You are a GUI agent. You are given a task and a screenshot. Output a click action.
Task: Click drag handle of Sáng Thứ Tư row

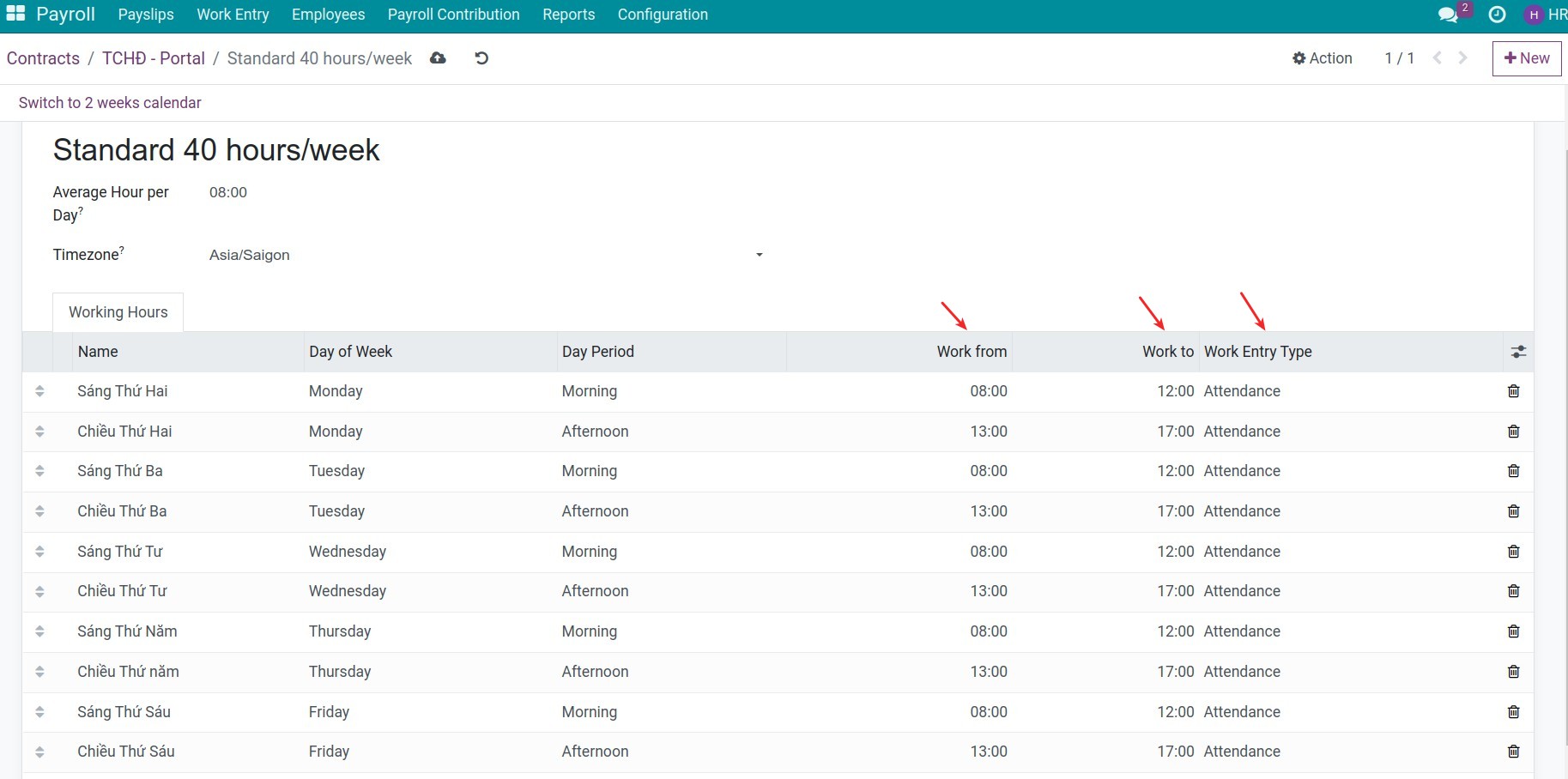39,552
